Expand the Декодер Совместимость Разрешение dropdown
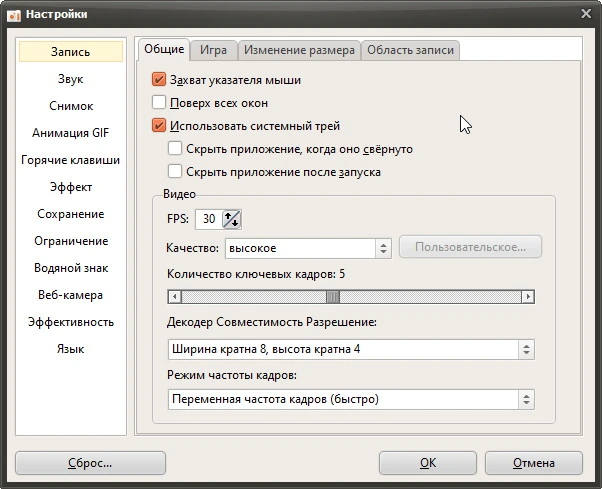Screen dimensions: 602x489 [351, 349]
